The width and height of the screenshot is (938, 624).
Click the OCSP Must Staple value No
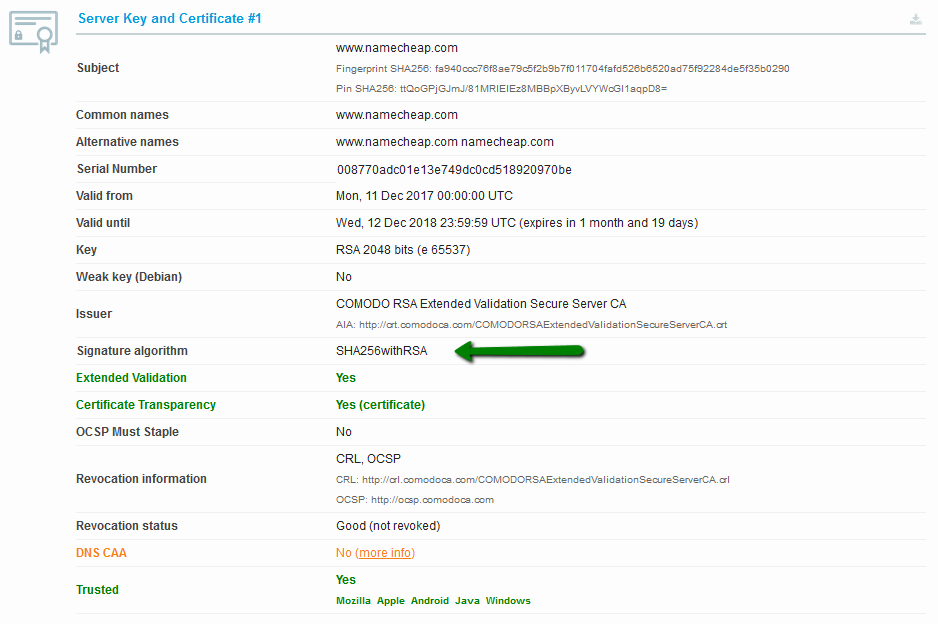coord(343,431)
